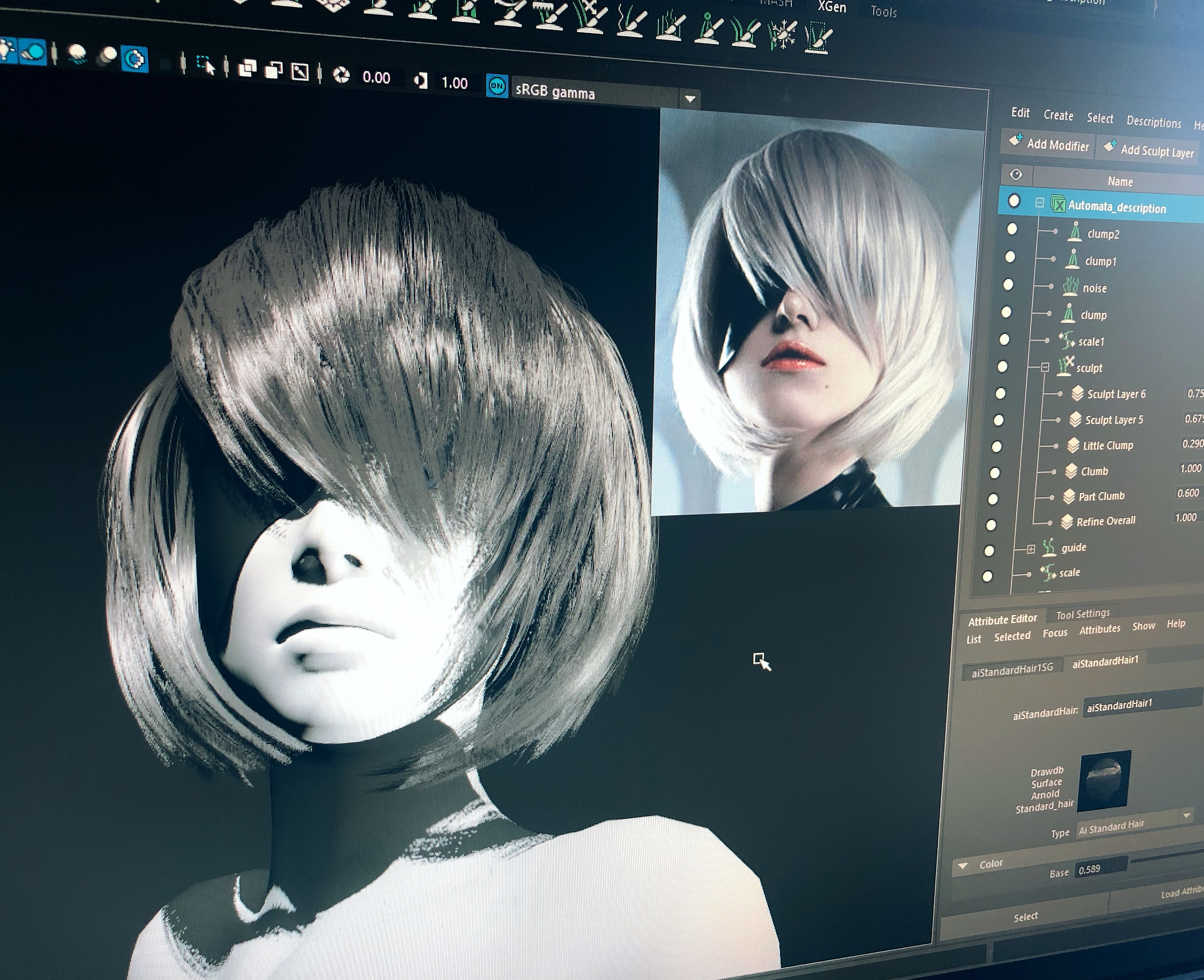The image size is (1204, 980).
Task: Toggle visibility dot for guide modifier
Action: pos(989,551)
